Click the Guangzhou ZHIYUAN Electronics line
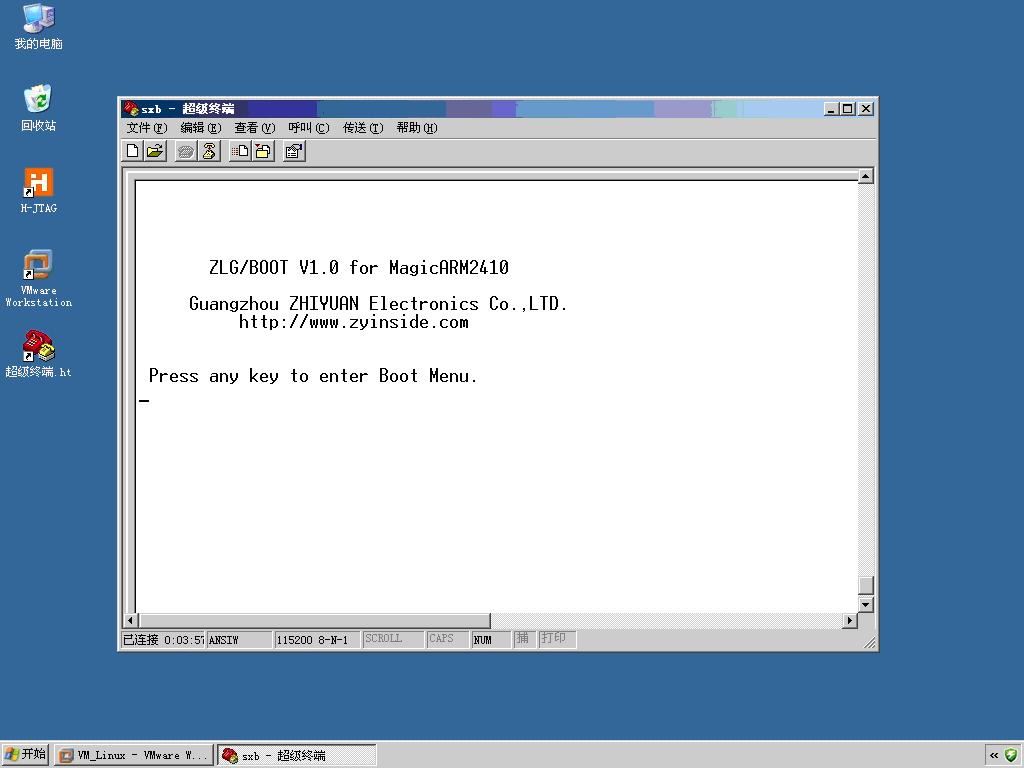1024x768 pixels. click(x=378, y=304)
